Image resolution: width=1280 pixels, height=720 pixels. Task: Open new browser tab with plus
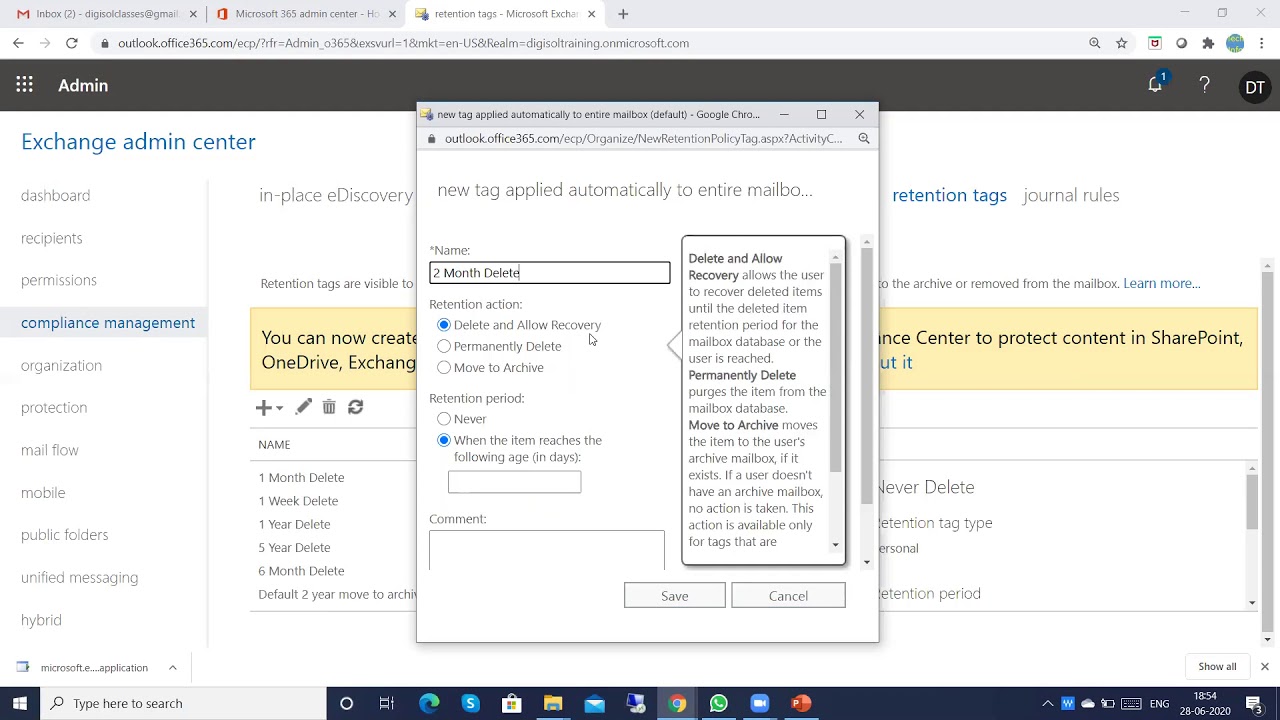(623, 14)
